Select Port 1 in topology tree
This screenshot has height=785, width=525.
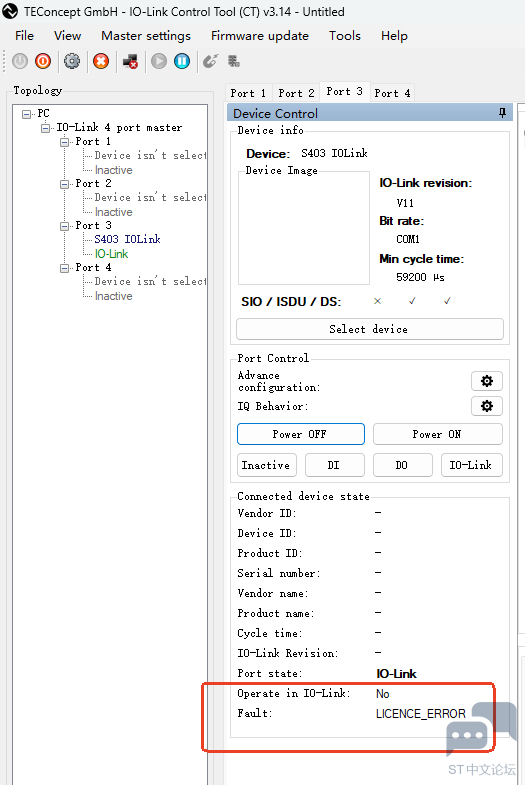click(x=94, y=142)
